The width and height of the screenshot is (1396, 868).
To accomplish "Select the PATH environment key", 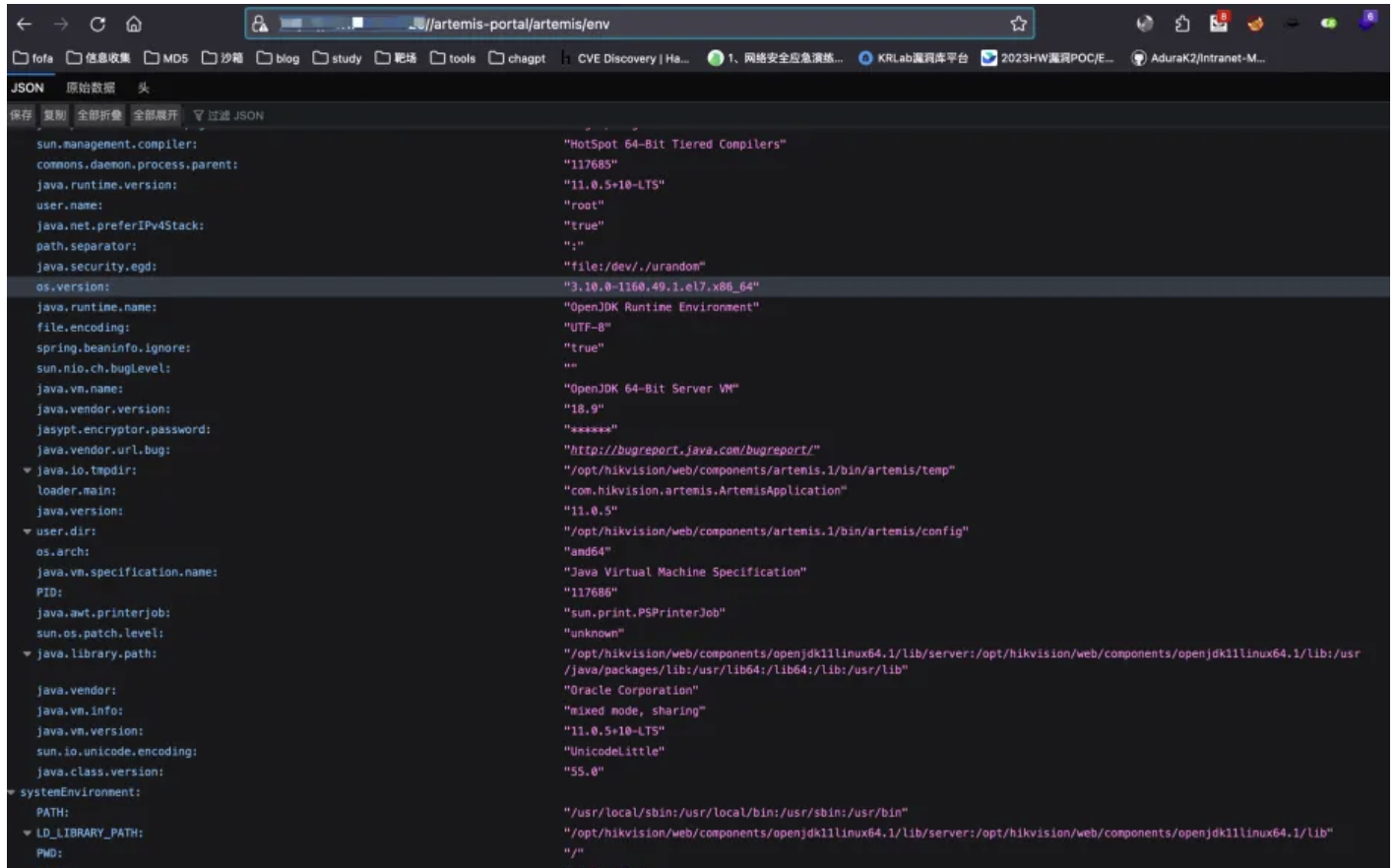I will click(x=52, y=813).
